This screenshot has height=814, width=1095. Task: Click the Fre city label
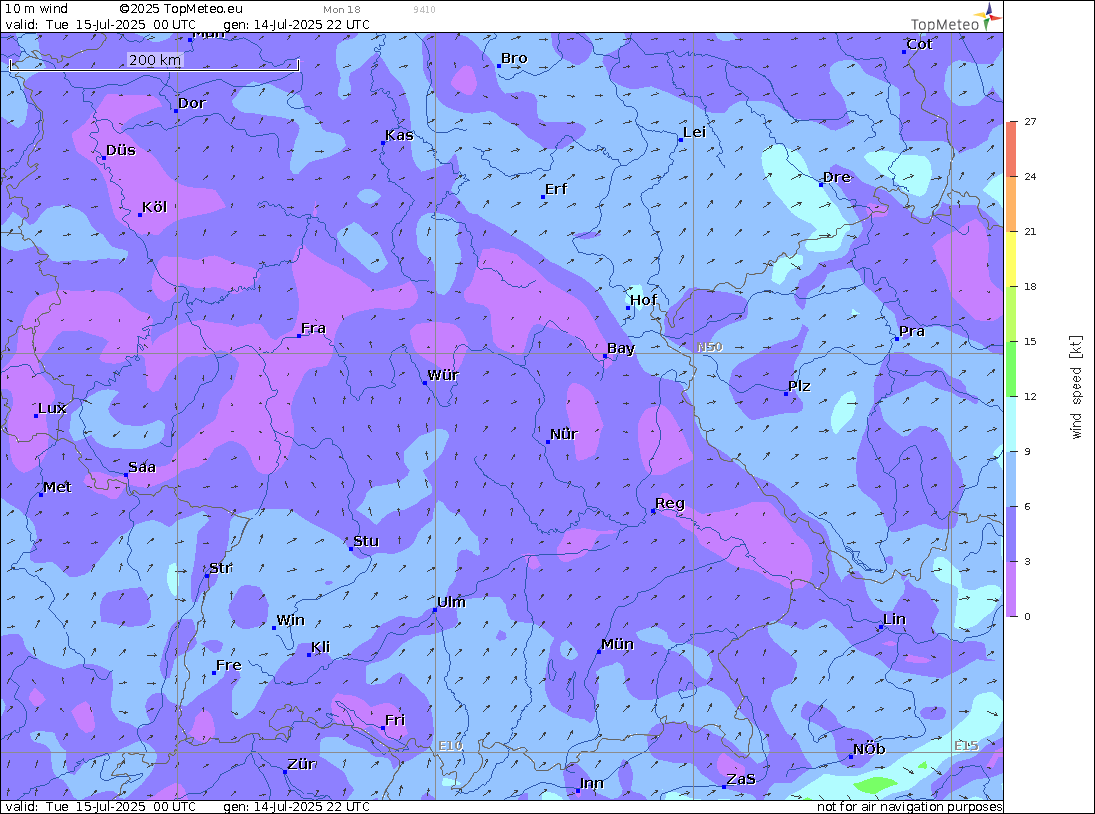228,665
